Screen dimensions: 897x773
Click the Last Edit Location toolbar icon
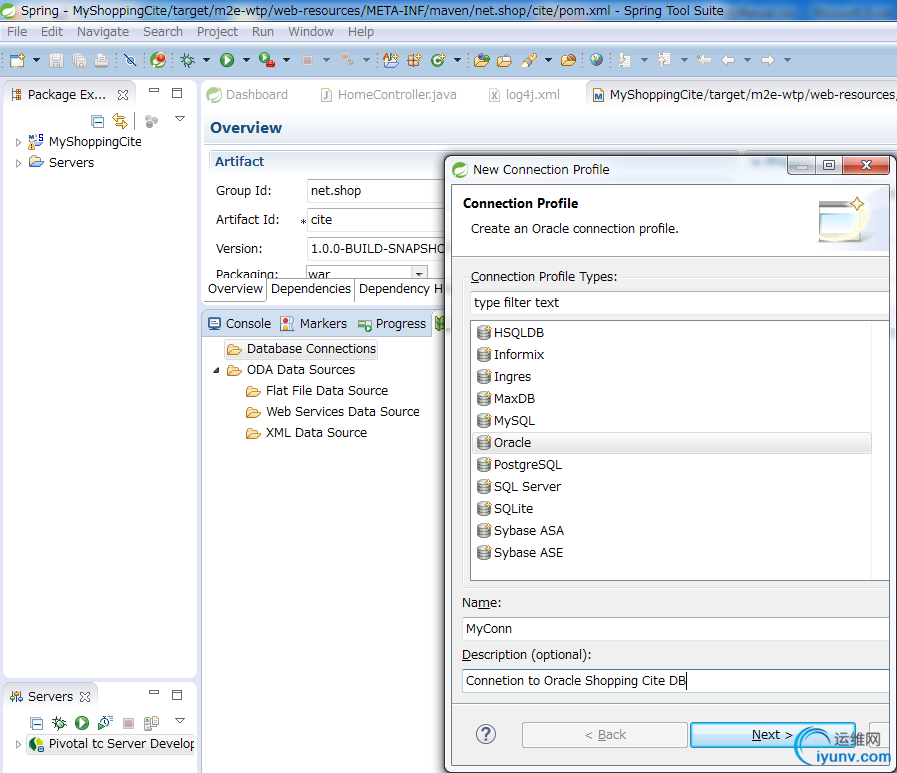[x=704, y=60]
